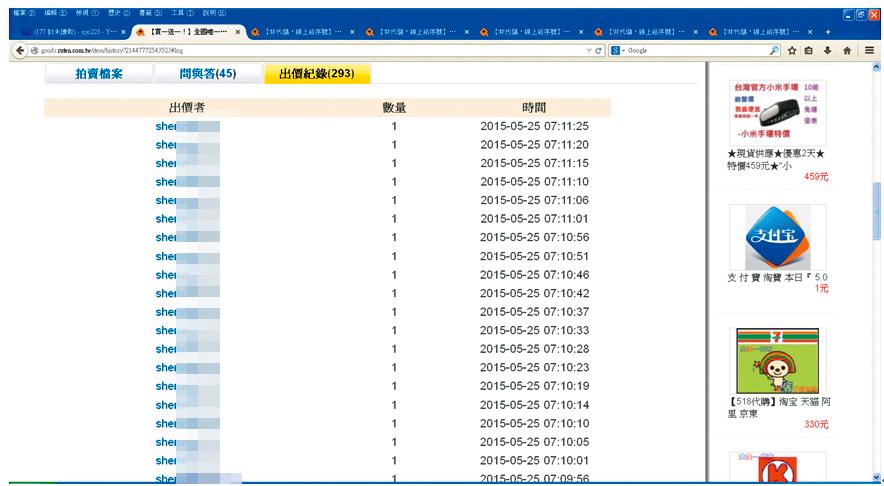Click the timestamp 2015-05-25 07:10:23
Viewport: 884px width, 486px height.
click(534, 368)
